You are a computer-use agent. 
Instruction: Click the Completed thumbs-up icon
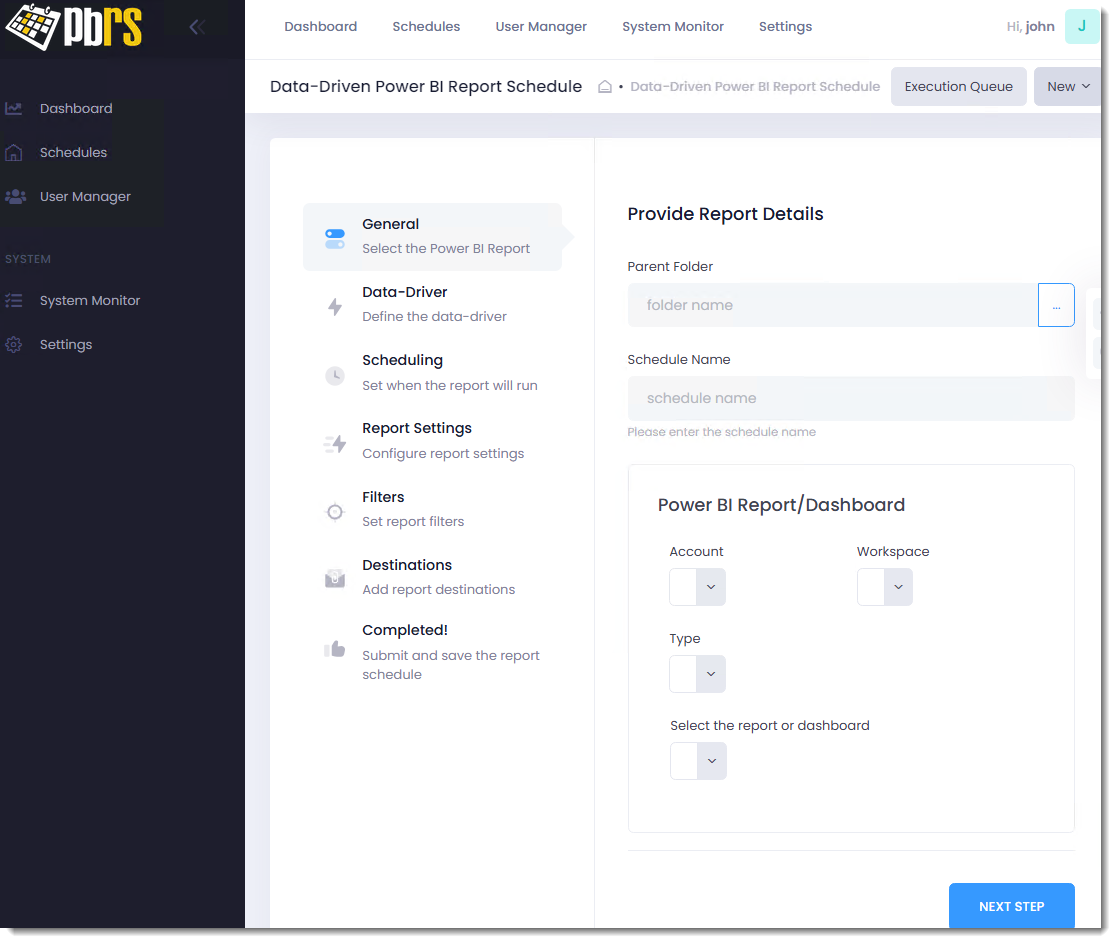335,649
